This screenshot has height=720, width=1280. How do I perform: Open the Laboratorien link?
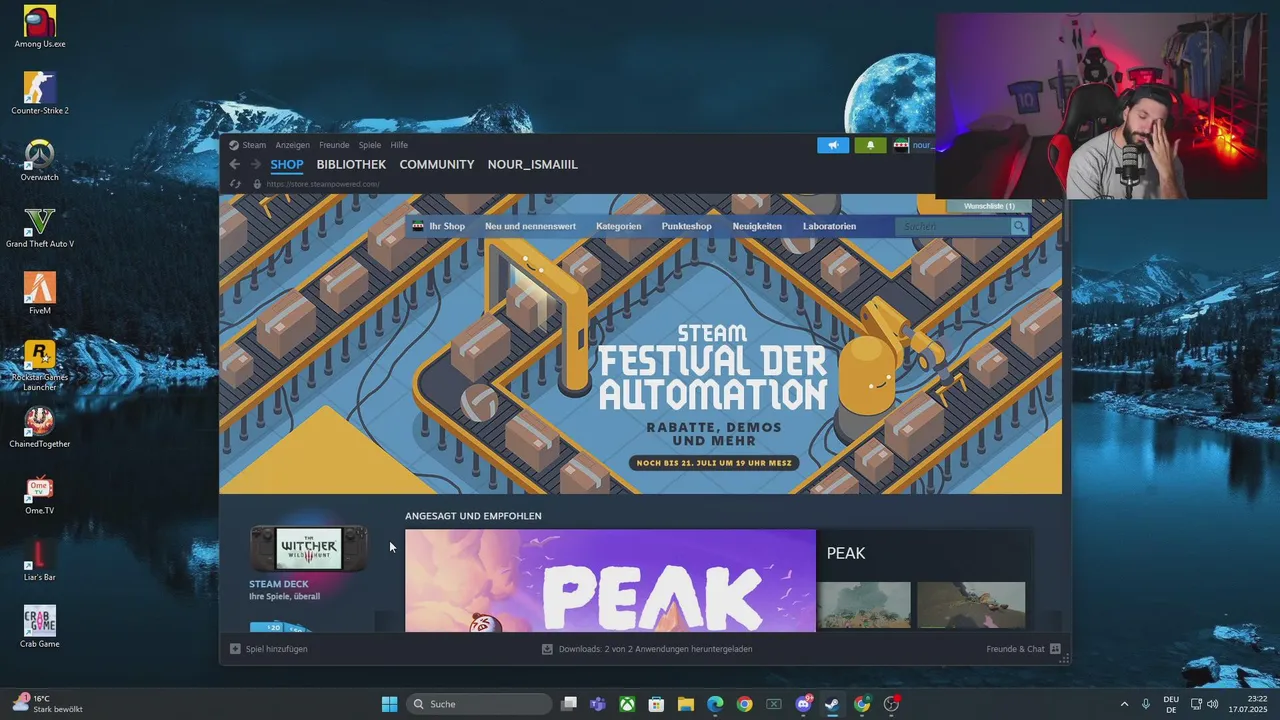pos(829,226)
